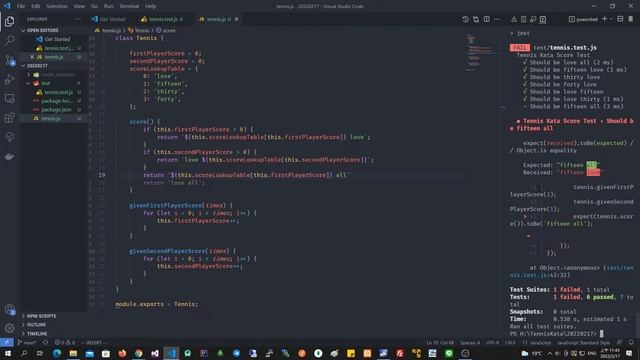
Task: Close the tennis.js editor tab
Action: [236, 19]
